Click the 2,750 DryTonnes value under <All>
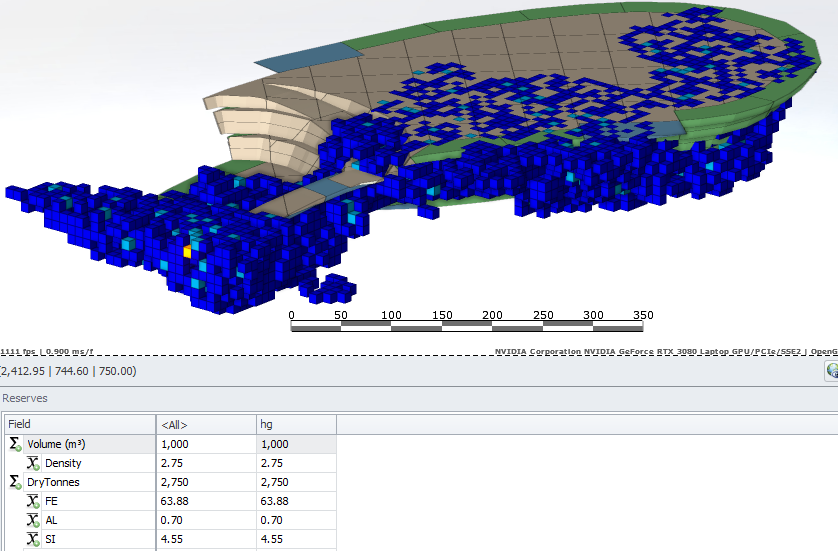Screen dimensions: 838x551 click(175, 482)
